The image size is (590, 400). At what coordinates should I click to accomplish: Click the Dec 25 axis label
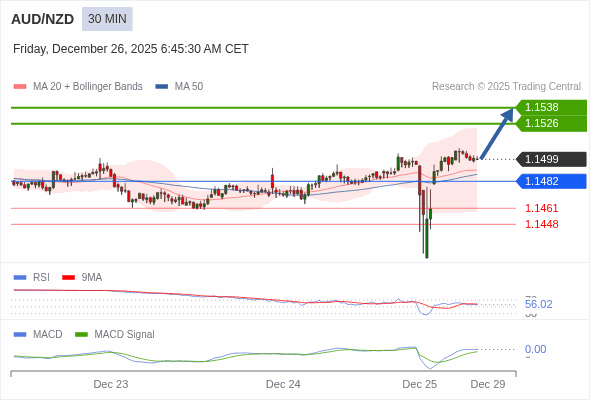point(420,384)
